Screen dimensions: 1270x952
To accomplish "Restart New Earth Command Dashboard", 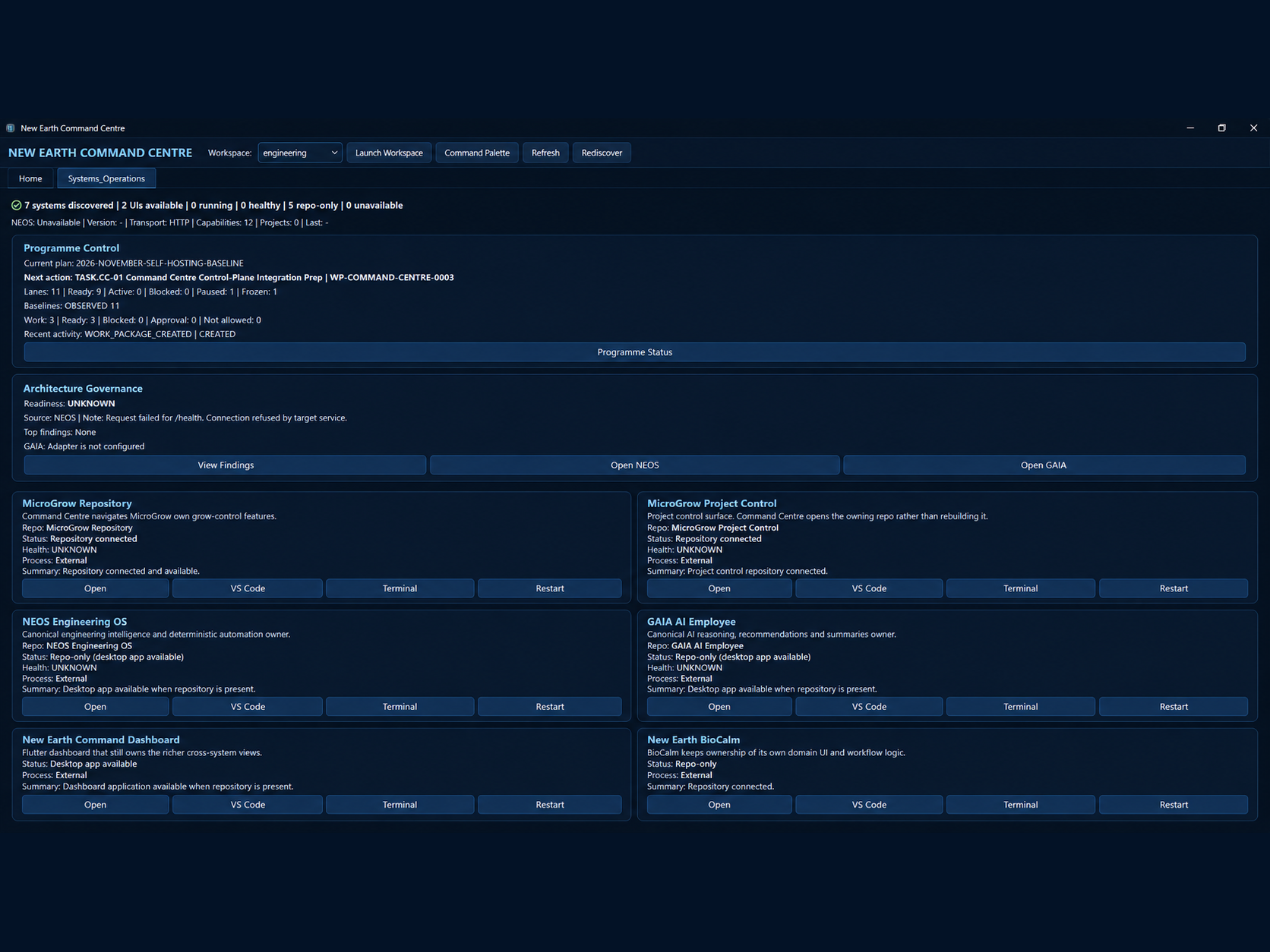I will coord(550,805).
